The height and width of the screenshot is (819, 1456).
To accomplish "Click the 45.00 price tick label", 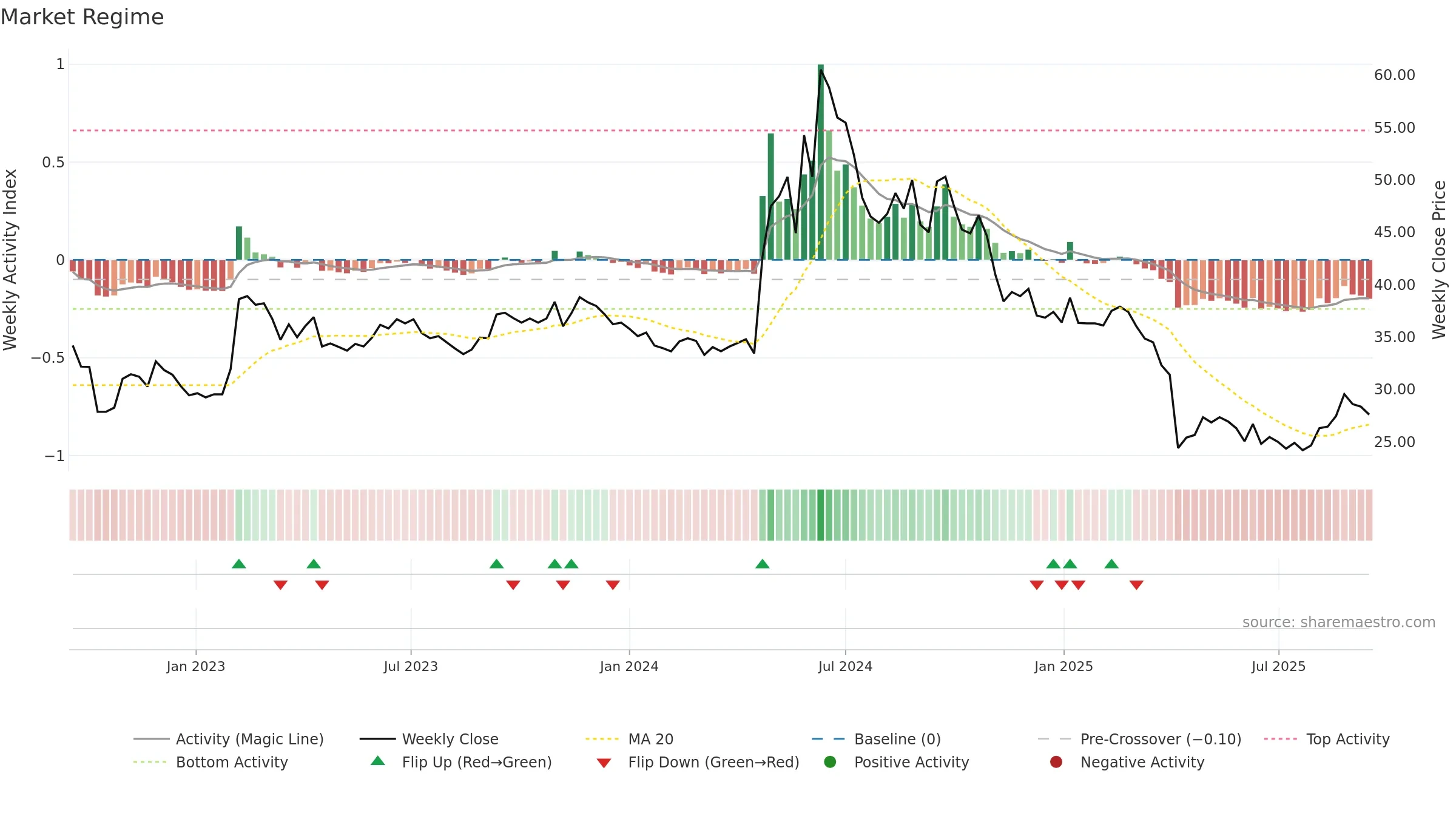I will tap(1395, 232).
